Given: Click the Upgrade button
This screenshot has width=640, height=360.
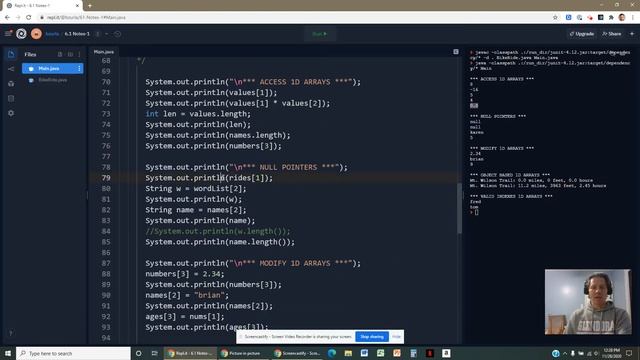Looking at the screenshot, I should [582, 34].
